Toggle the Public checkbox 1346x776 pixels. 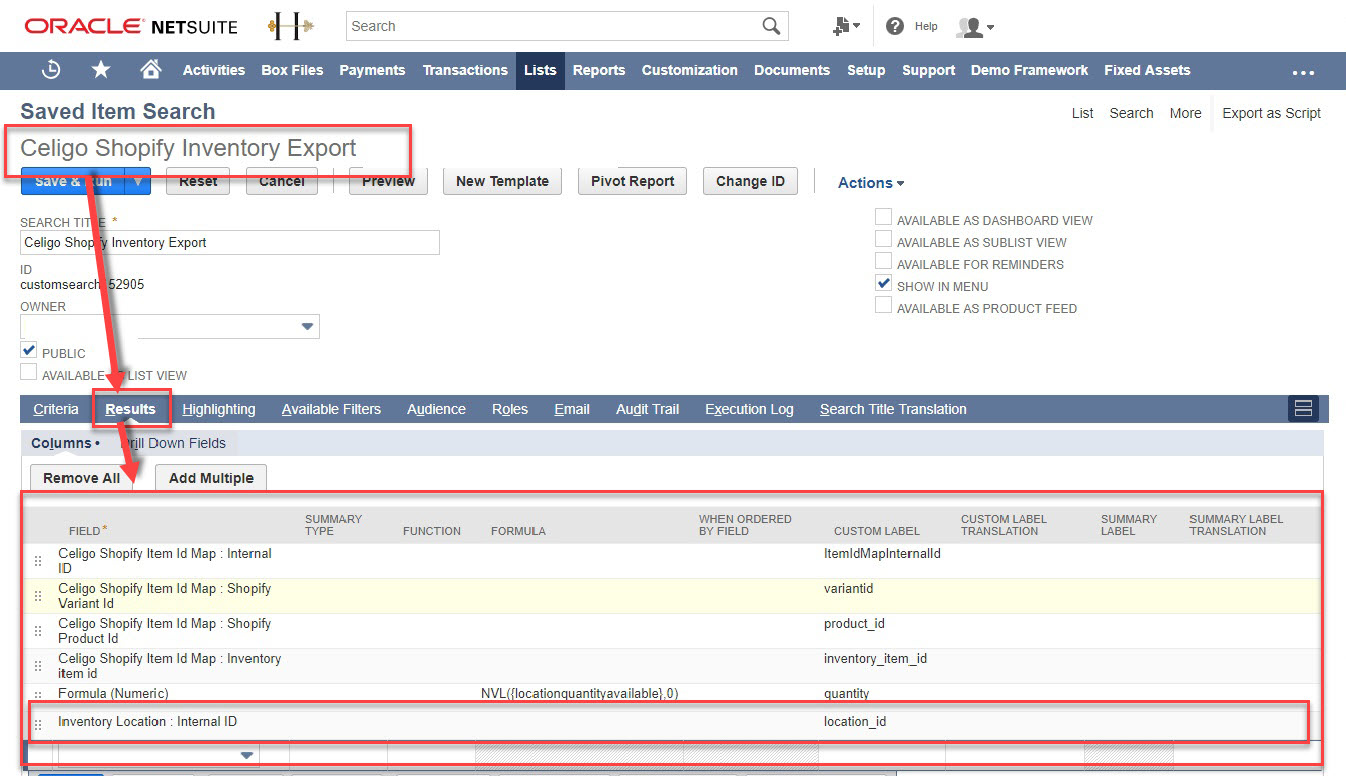[29, 351]
